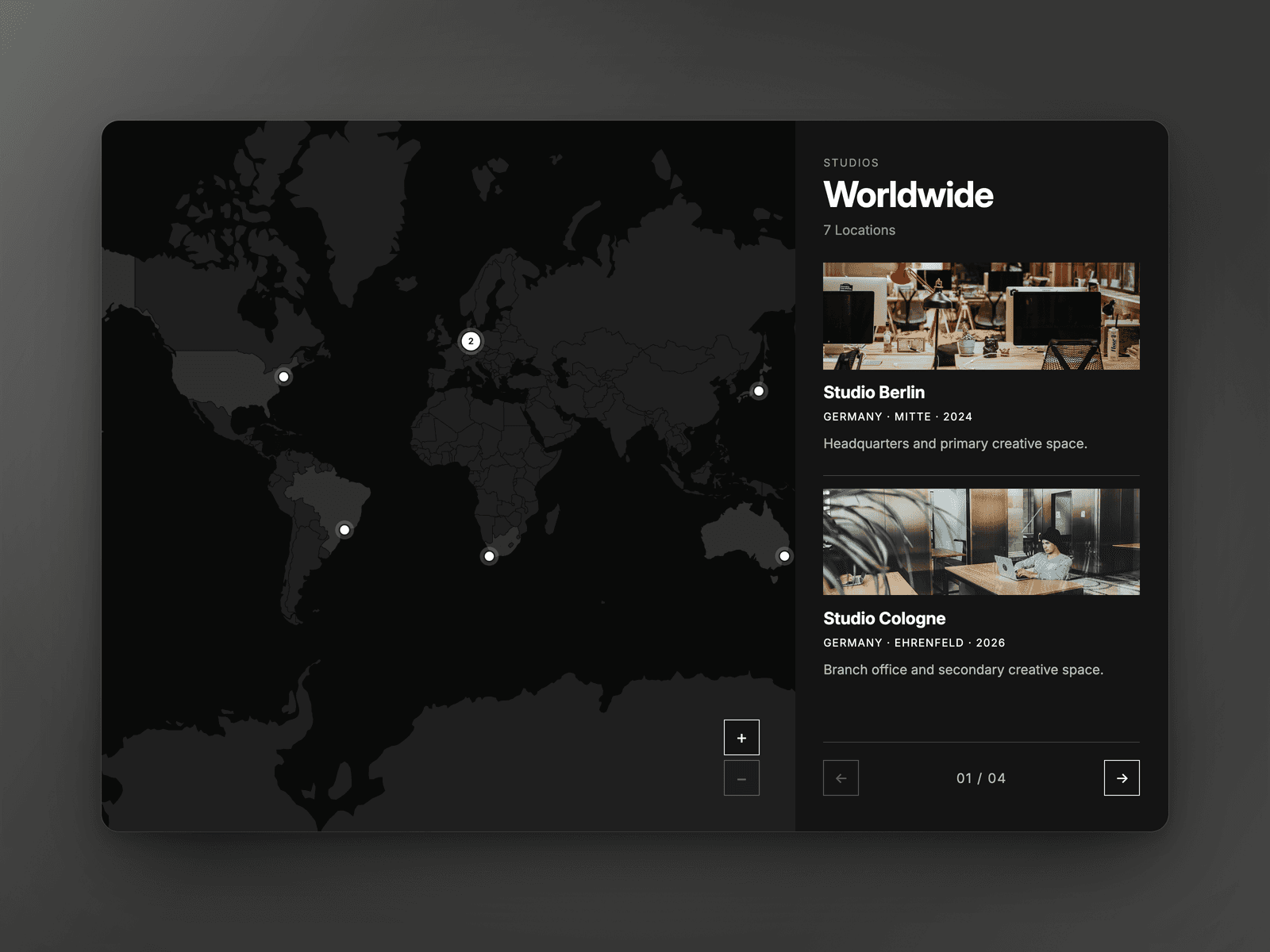The image size is (1270, 952).
Task: Go to previous studios page arrow
Action: point(841,778)
